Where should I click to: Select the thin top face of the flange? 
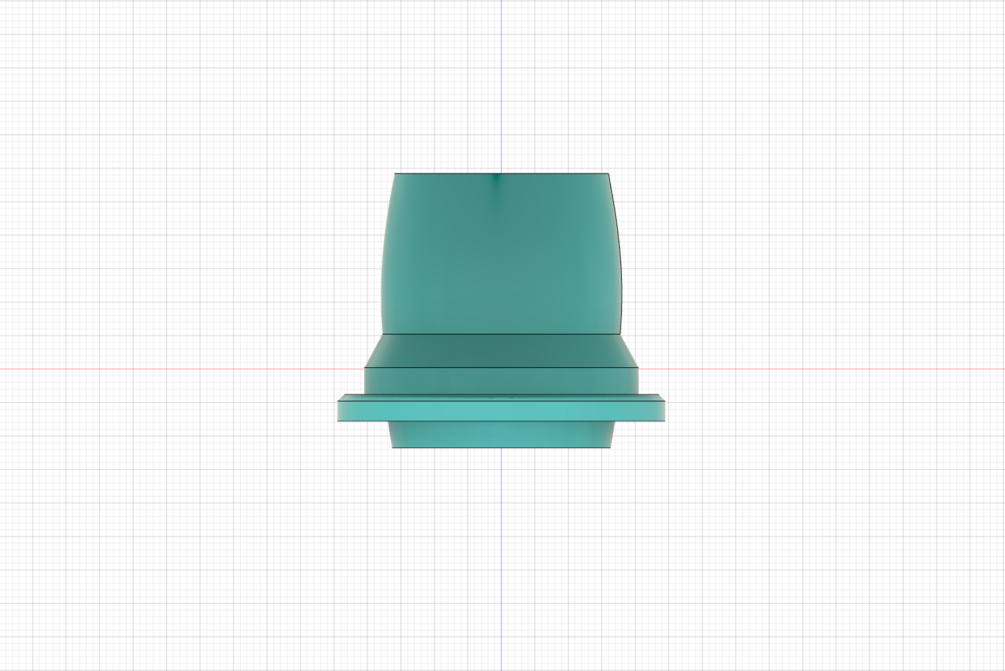click(x=501, y=398)
